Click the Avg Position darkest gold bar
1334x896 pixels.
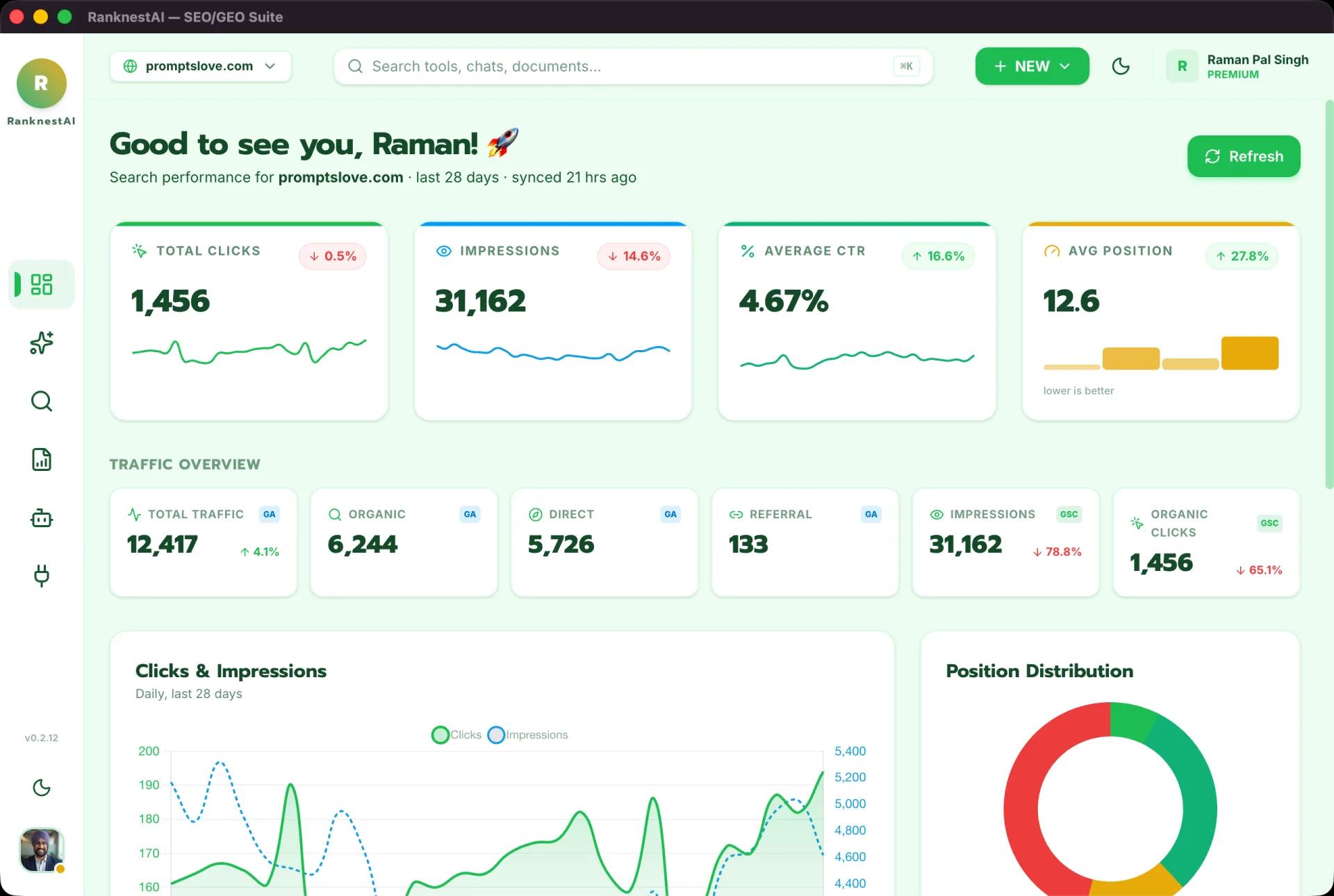1250,353
